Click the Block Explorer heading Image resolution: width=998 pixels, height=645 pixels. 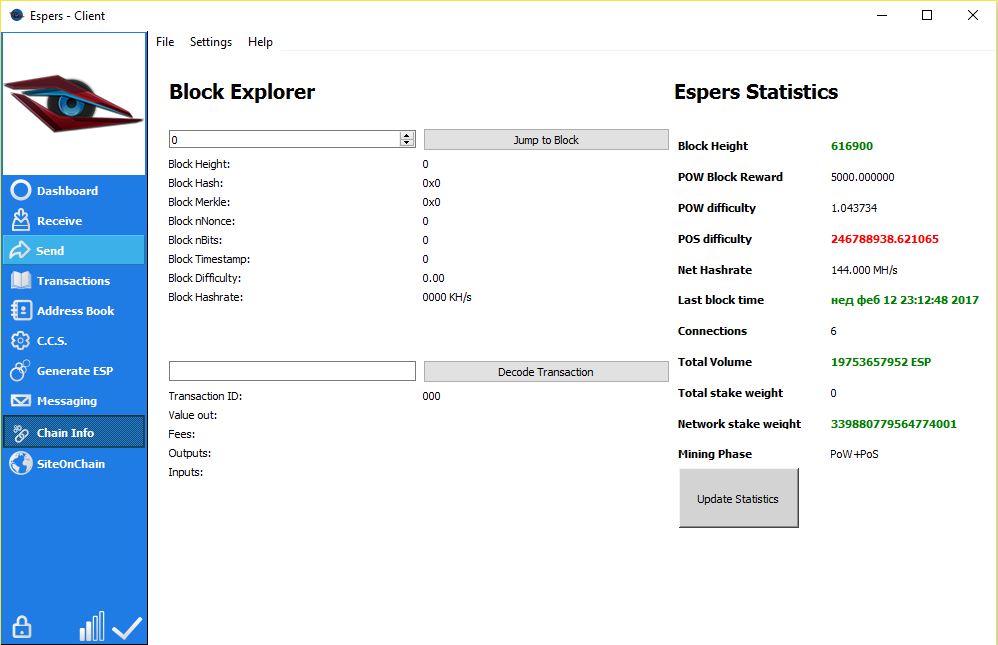tap(242, 92)
